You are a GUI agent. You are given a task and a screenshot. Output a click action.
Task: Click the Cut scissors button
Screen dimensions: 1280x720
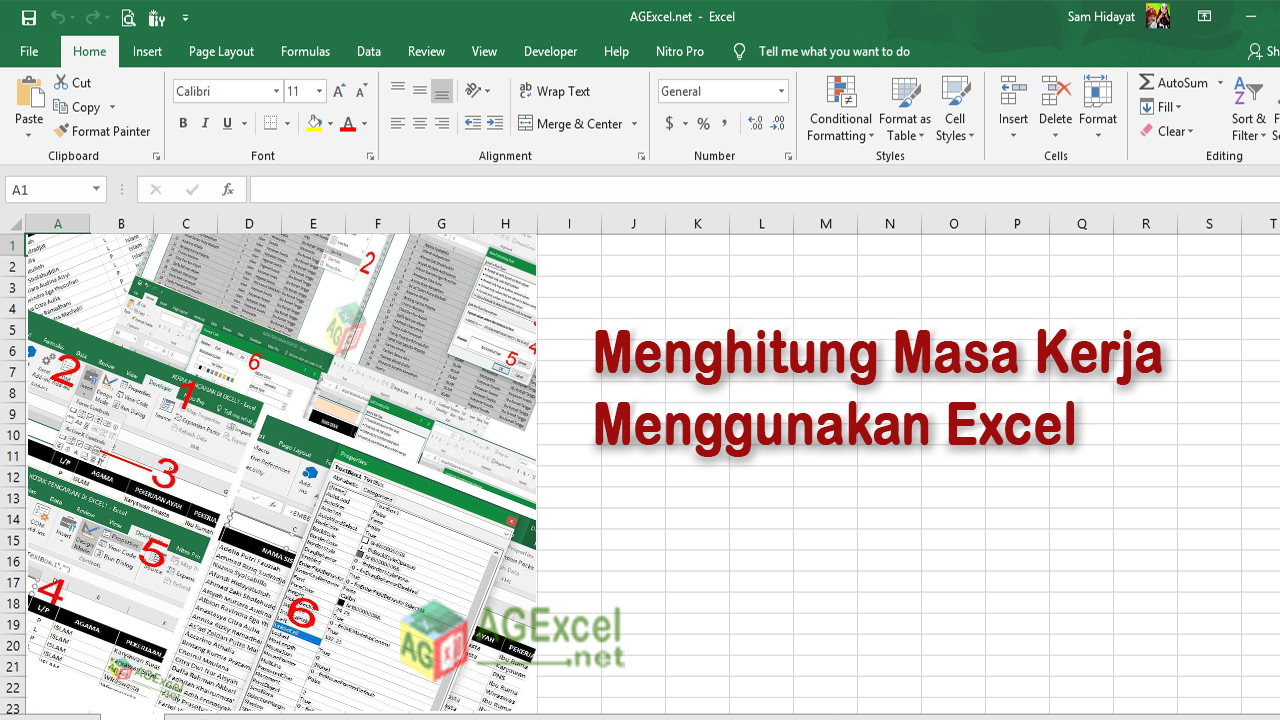click(73, 83)
